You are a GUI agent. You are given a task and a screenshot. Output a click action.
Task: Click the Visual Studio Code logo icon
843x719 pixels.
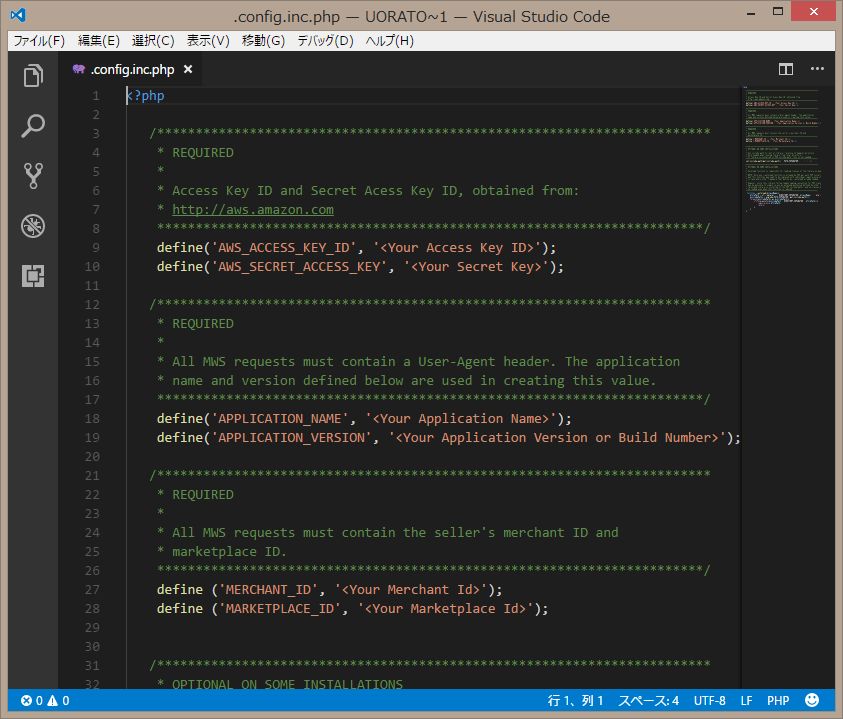tap(18, 15)
